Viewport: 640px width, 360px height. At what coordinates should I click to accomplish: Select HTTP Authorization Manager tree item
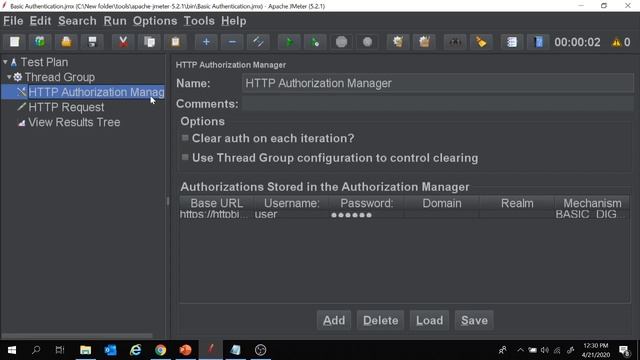pos(96,92)
